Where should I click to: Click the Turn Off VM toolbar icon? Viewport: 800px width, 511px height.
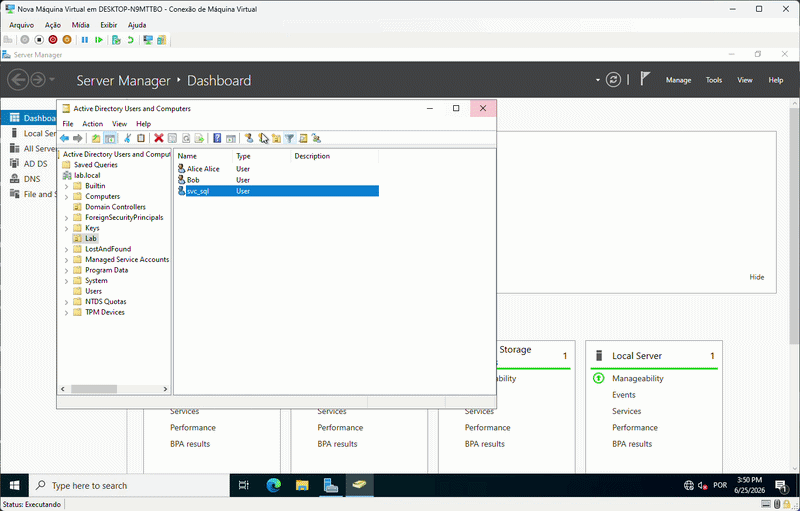(x=39, y=40)
